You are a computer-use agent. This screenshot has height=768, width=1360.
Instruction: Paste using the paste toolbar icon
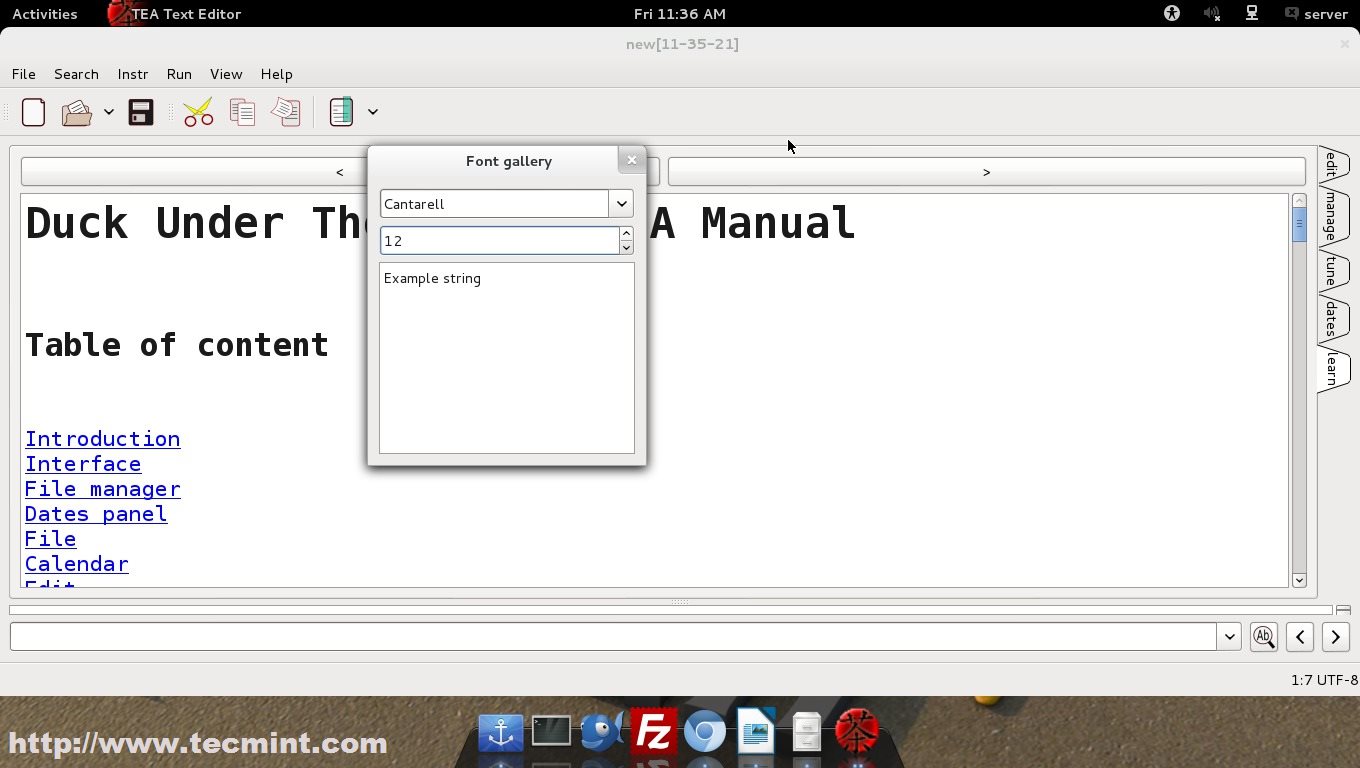pos(285,112)
